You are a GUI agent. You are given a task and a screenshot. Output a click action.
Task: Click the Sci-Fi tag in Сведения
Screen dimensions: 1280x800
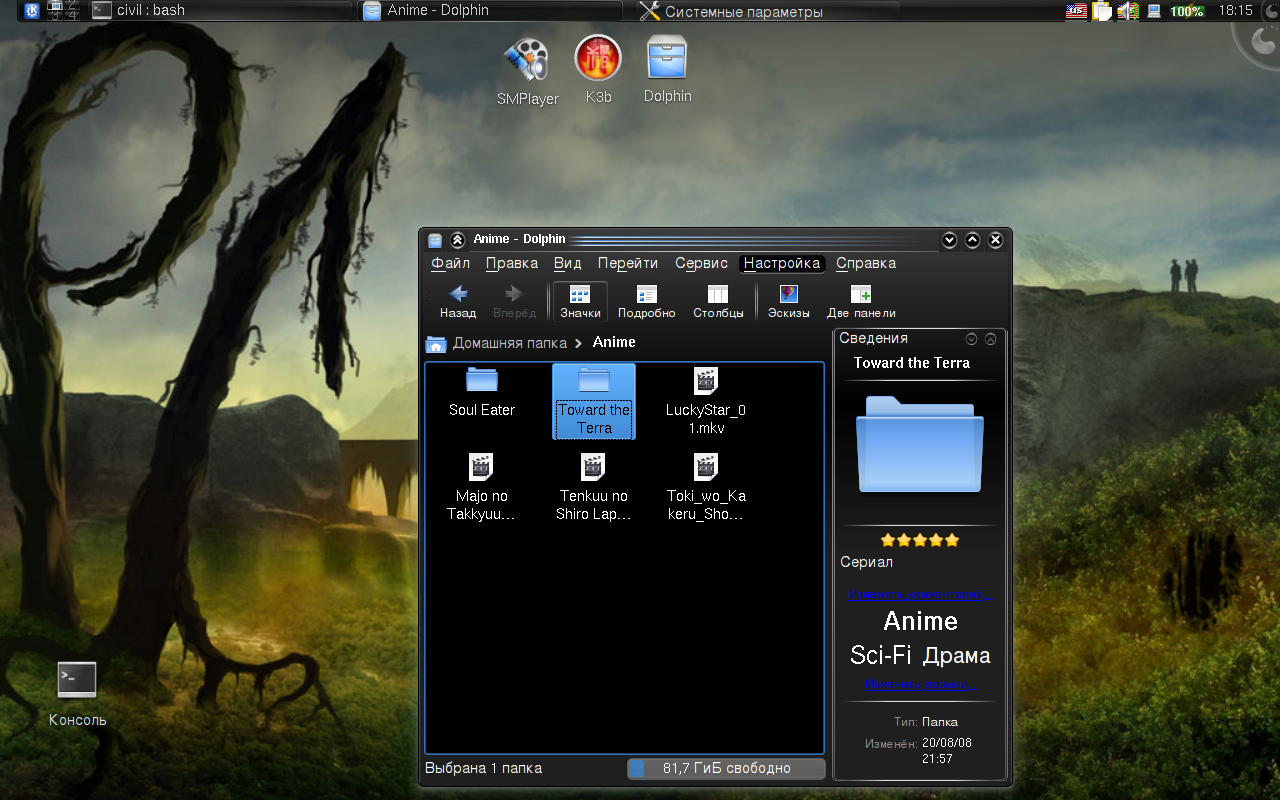[883, 655]
